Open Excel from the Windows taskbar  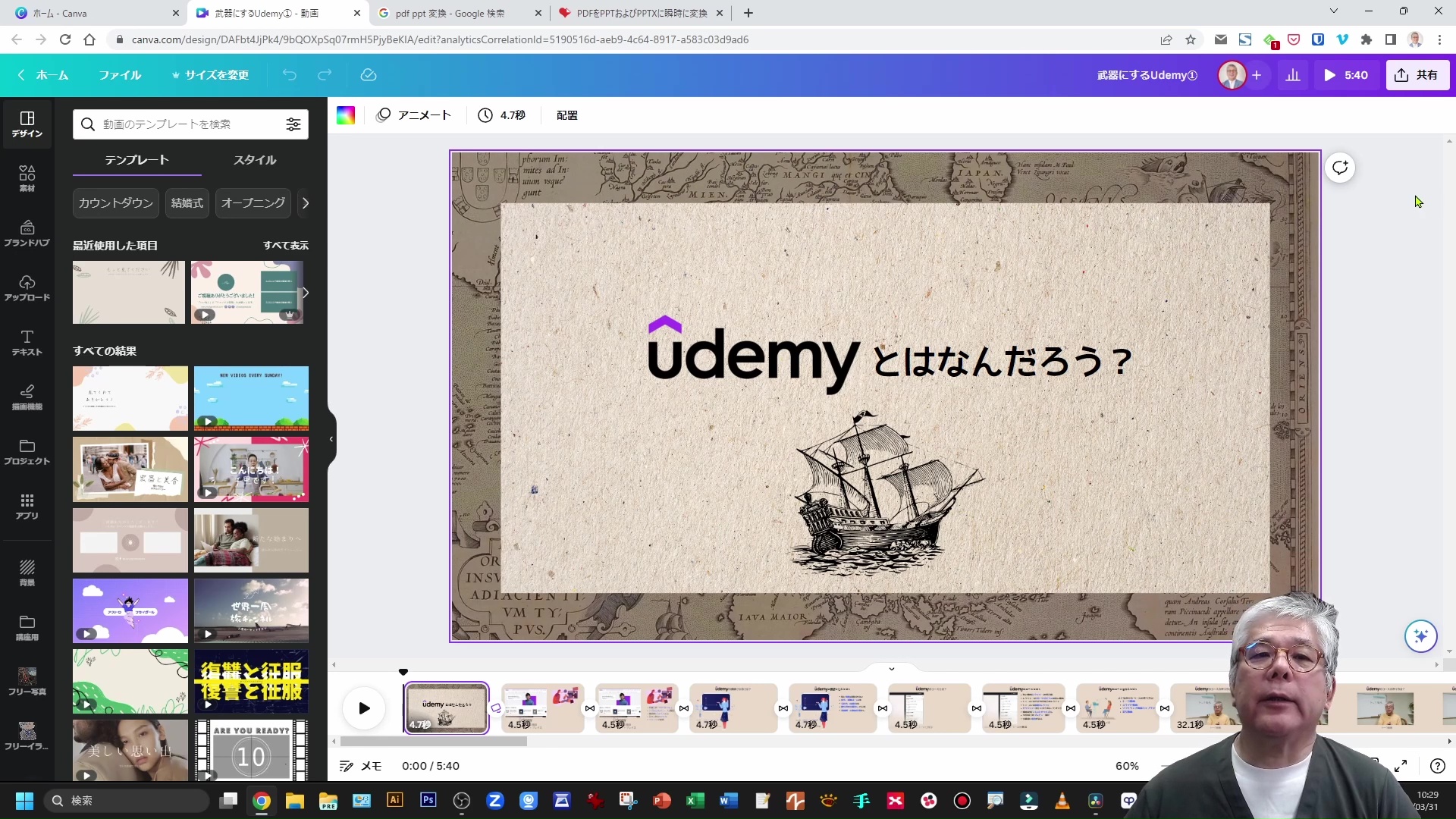click(x=695, y=800)
